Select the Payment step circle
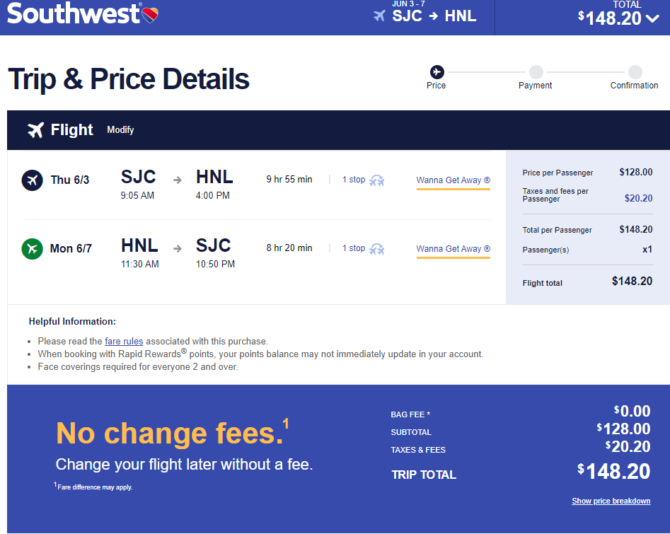 [536, 72]
